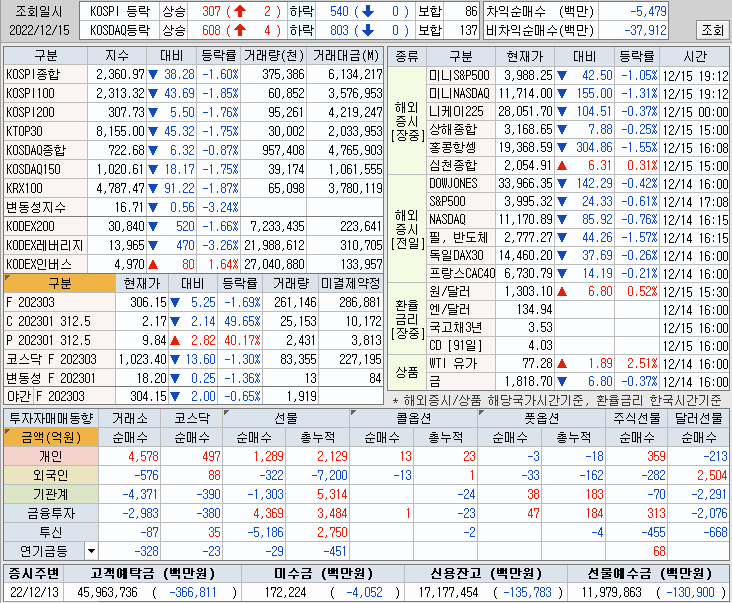Click the blue down triangle in KOSPI종합 row
The width and height of the screenshot is (732, 603).
153,74
